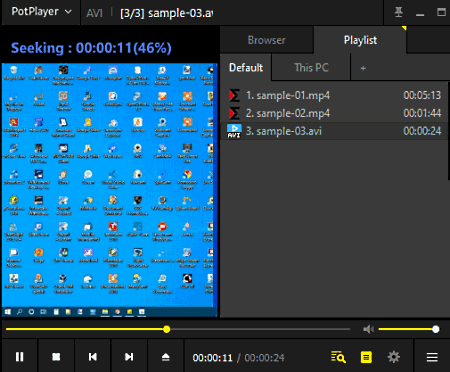Click the current time 00:00:11 display
Screen dimensions: 450x372
[213, 358]
